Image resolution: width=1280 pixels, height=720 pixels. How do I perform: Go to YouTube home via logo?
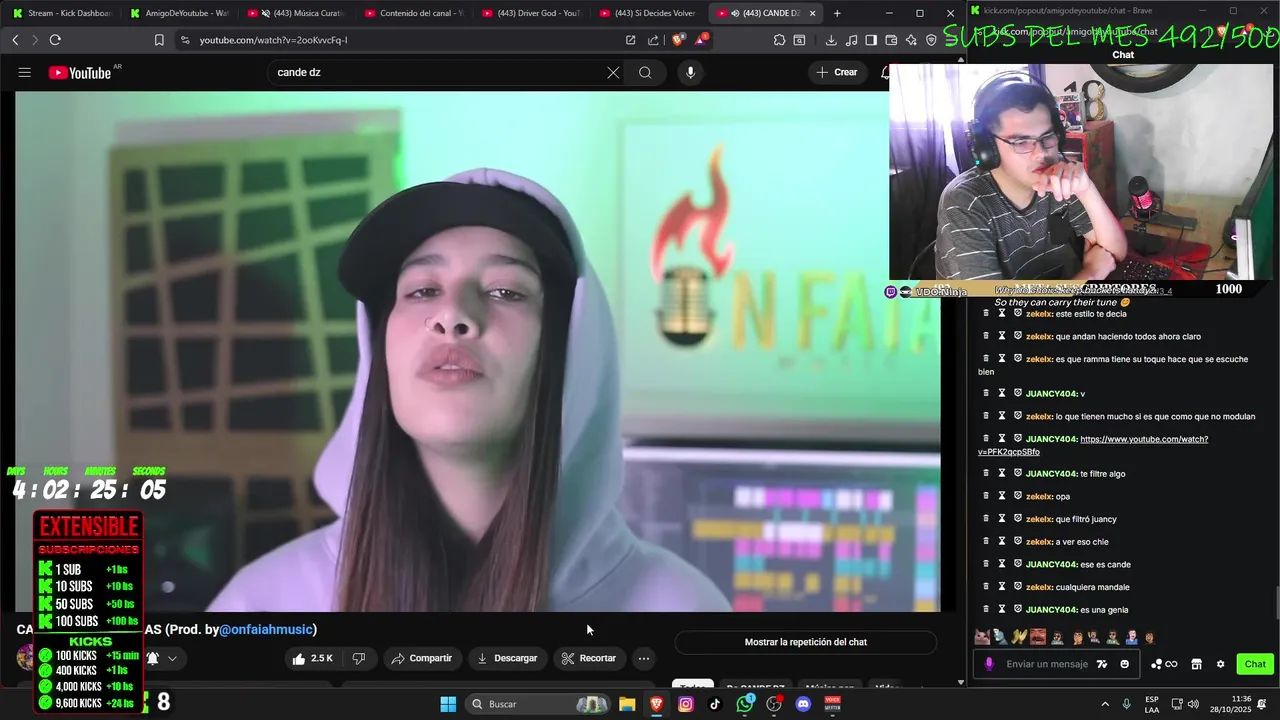click(80, 72)
